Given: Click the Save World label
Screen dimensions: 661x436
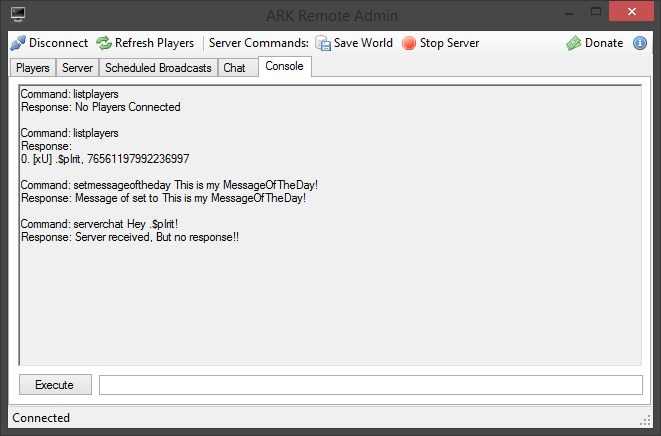Looking at the screenshot, I should pos(363,43).
